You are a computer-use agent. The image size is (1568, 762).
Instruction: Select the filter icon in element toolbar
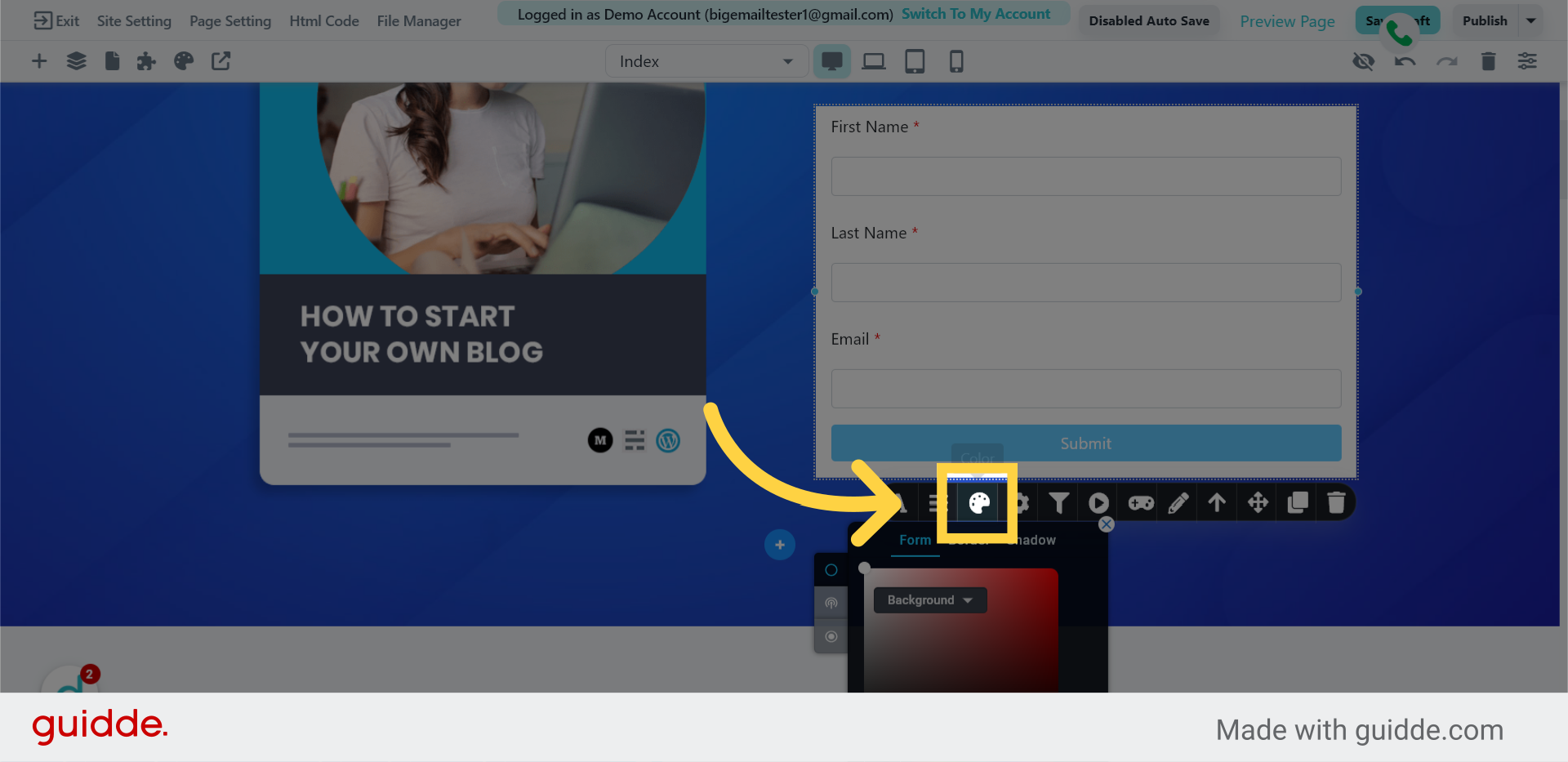(x=1058, y=502)
